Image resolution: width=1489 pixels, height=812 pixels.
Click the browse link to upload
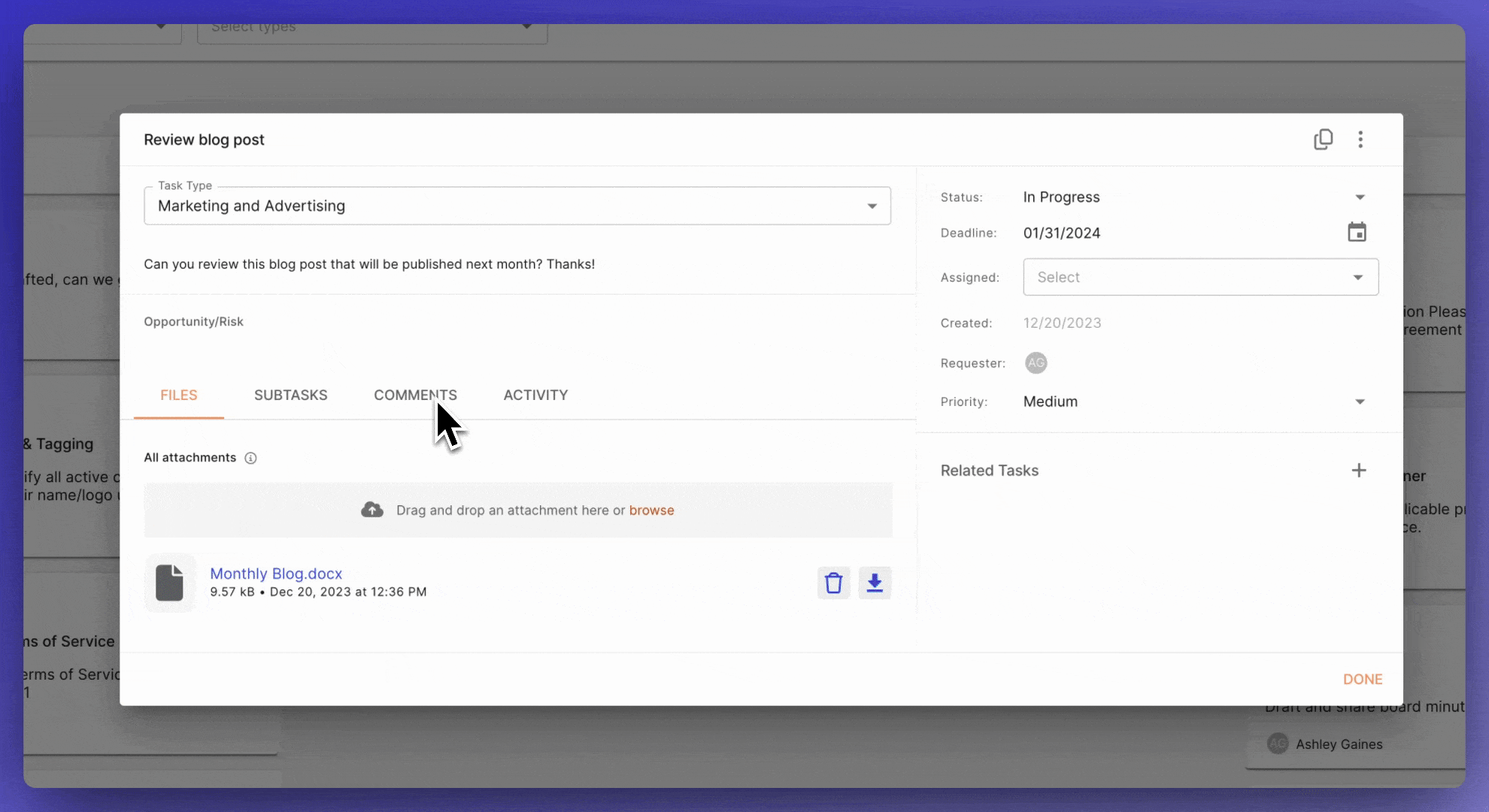651,510
